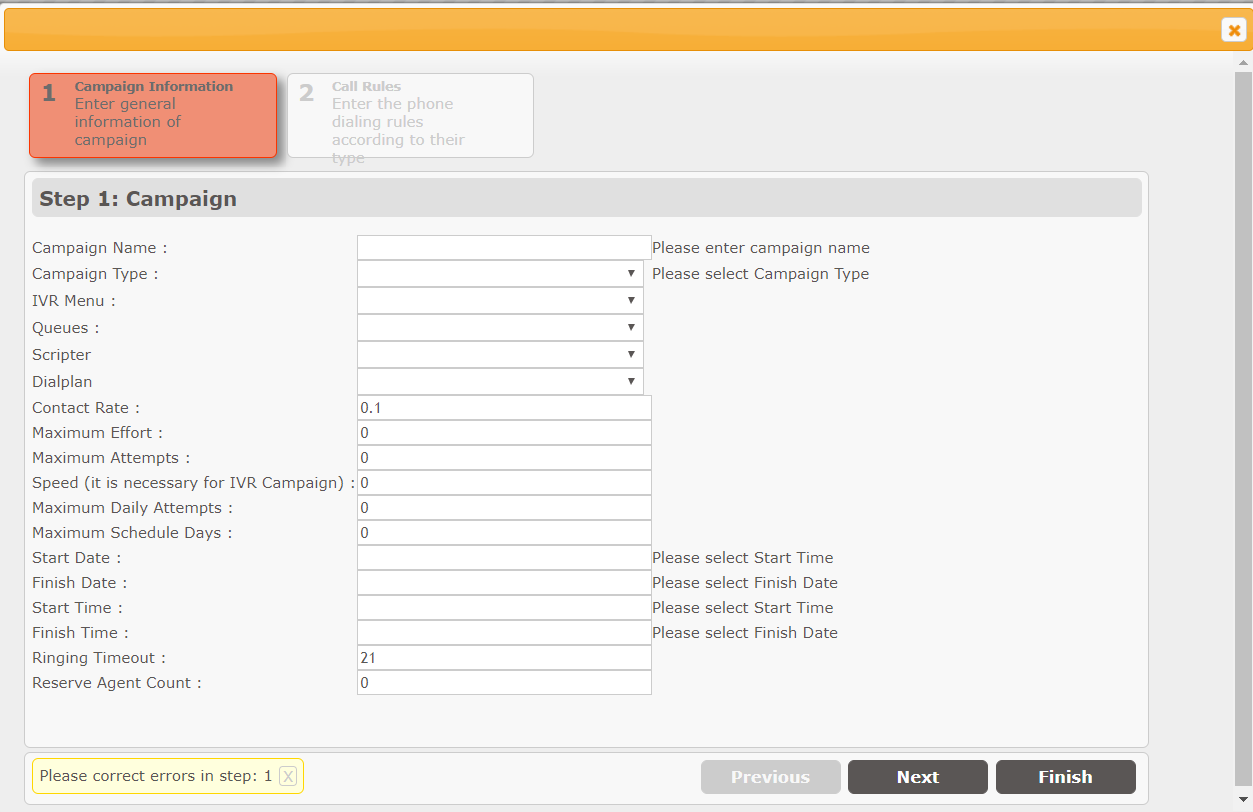Viewport: 1253px width, 812px height.
Task: Switch to the Call Rules step
Action: click(x=410, y=115)
